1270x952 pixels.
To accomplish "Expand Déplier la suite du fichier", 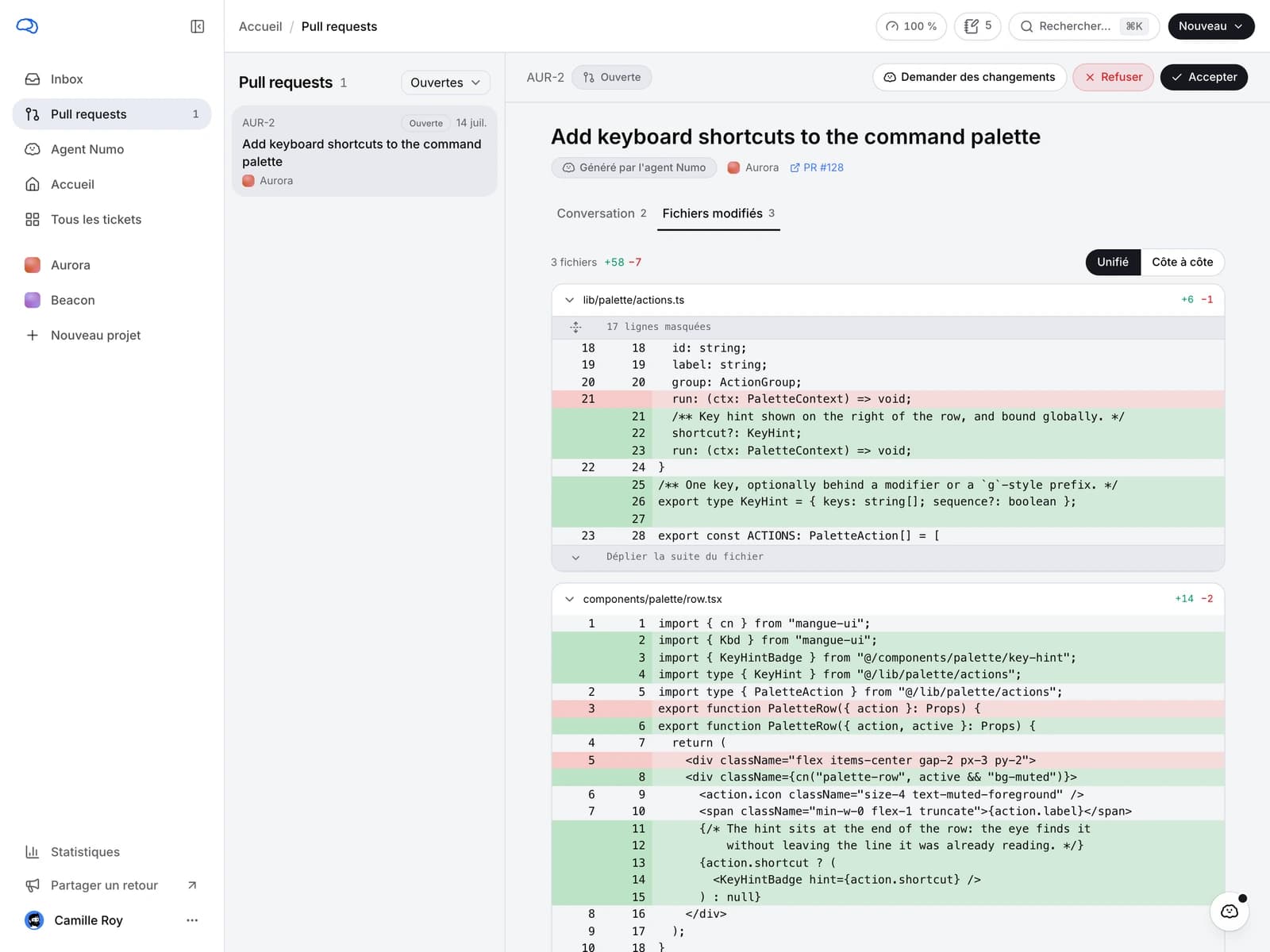I will coord(888,557).
